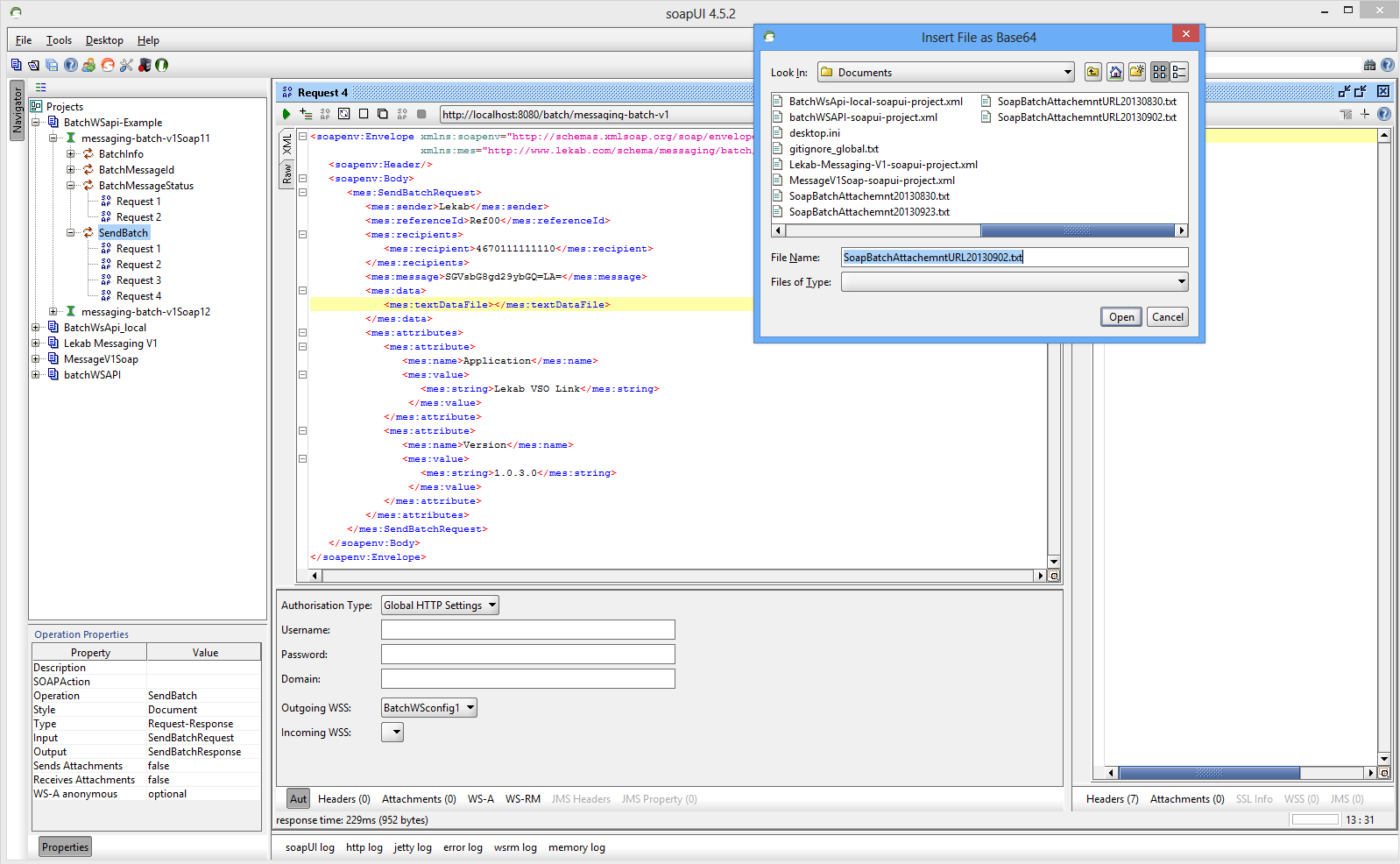Click the XML editor horizontal scrollbar track
This screenshot has width=1400, height=864.
coord(679,576)
